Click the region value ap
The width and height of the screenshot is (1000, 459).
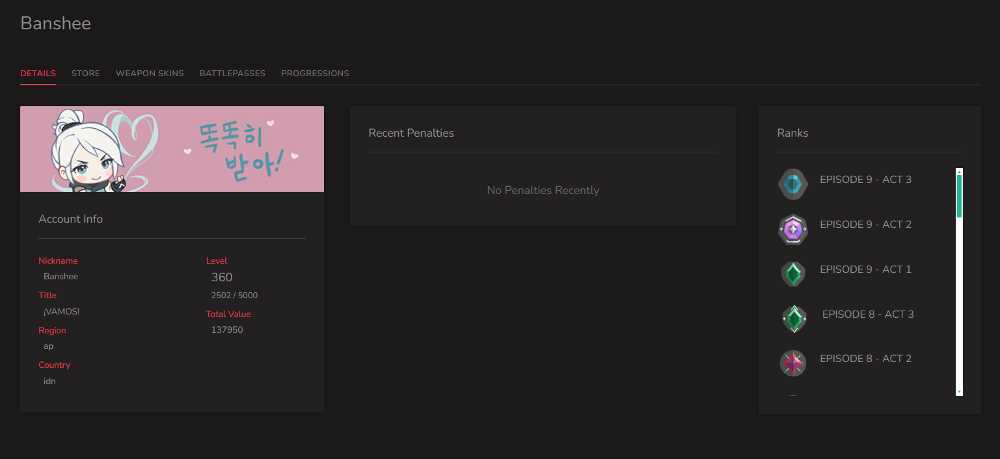[x=48, y=347]
